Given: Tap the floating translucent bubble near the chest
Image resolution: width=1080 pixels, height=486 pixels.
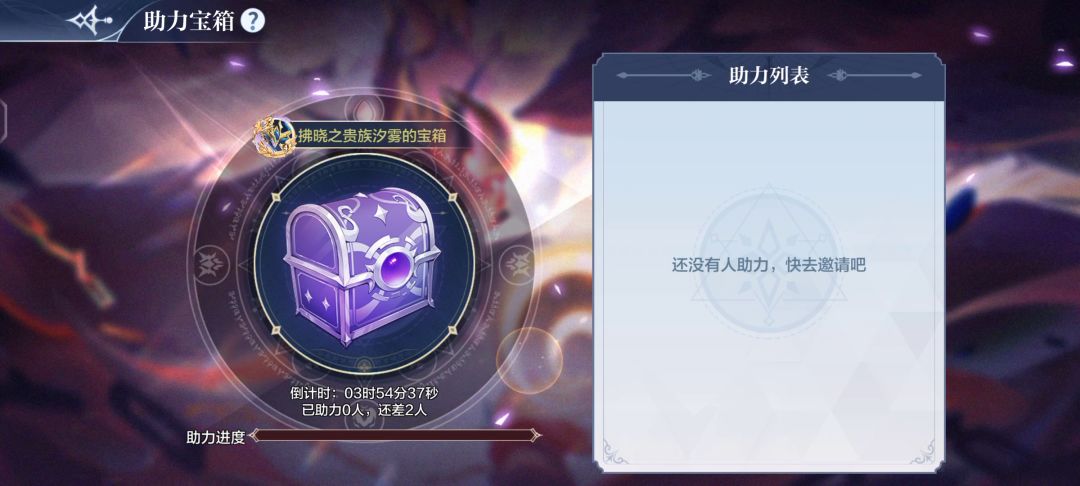Looking at the screenshot, I should point(530,361).
